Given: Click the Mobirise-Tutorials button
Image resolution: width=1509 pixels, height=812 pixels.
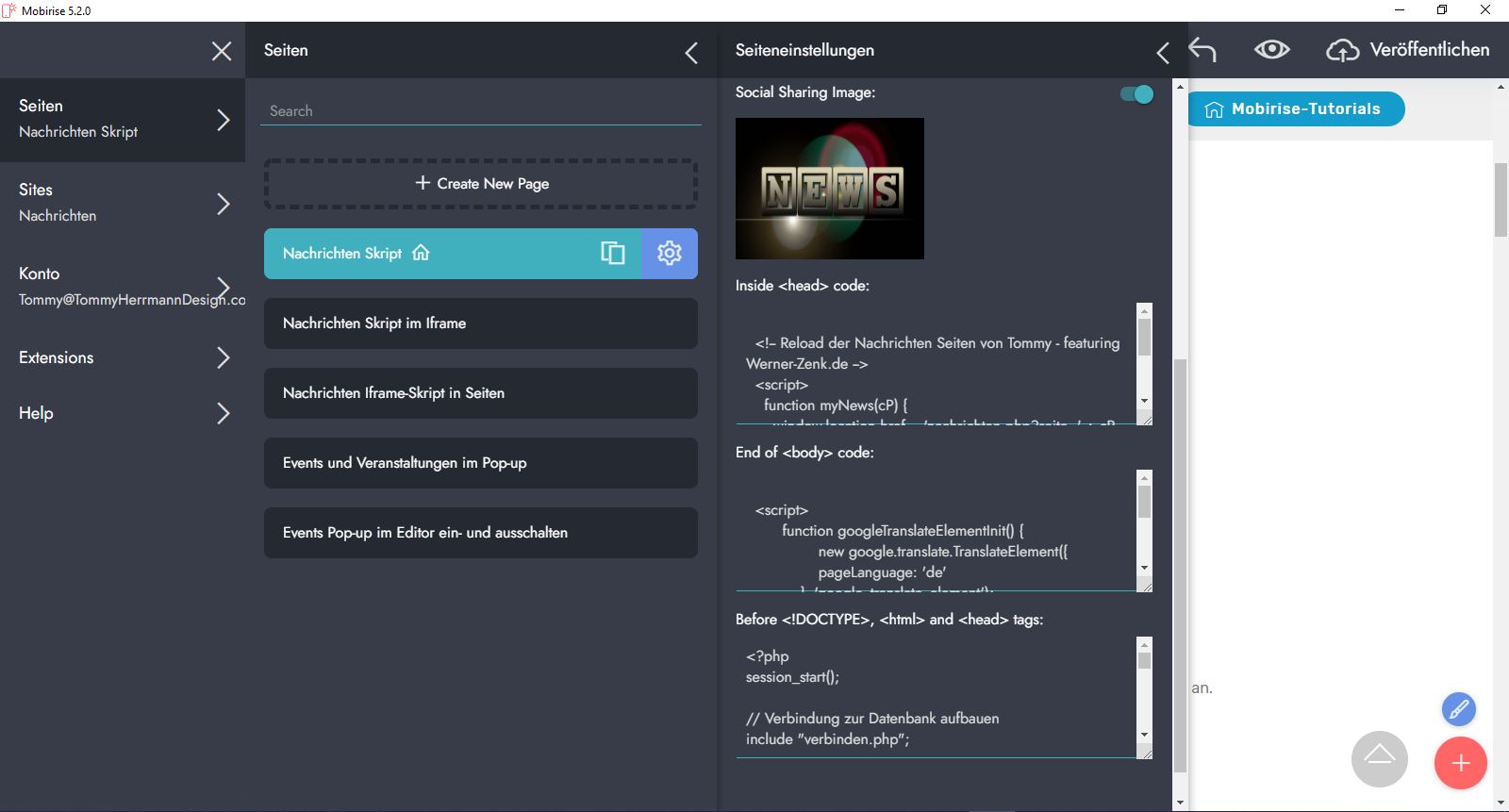Looking at the screenshot, I should [1296, 109].
